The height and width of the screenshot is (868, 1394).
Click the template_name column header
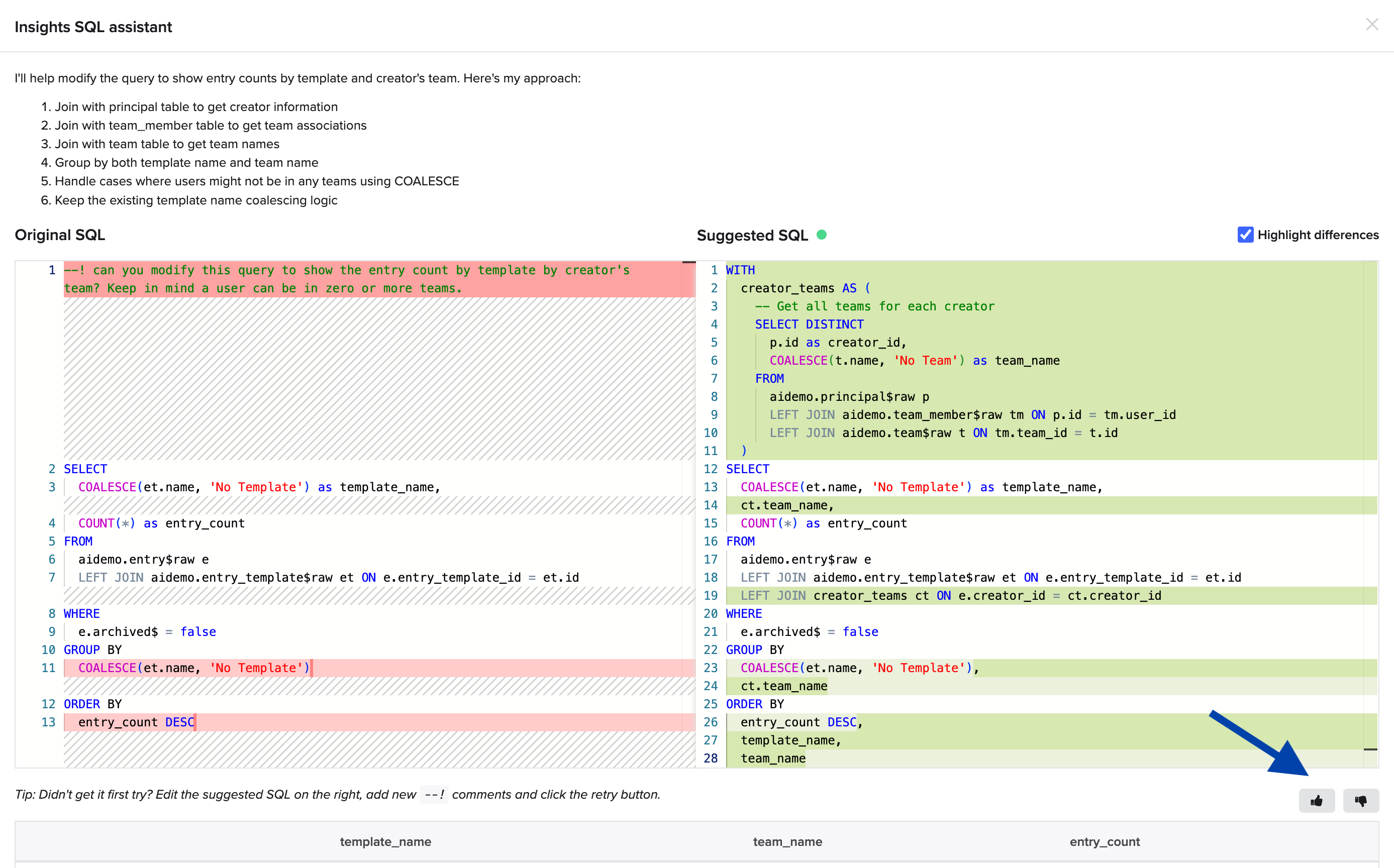click(385, 841)
